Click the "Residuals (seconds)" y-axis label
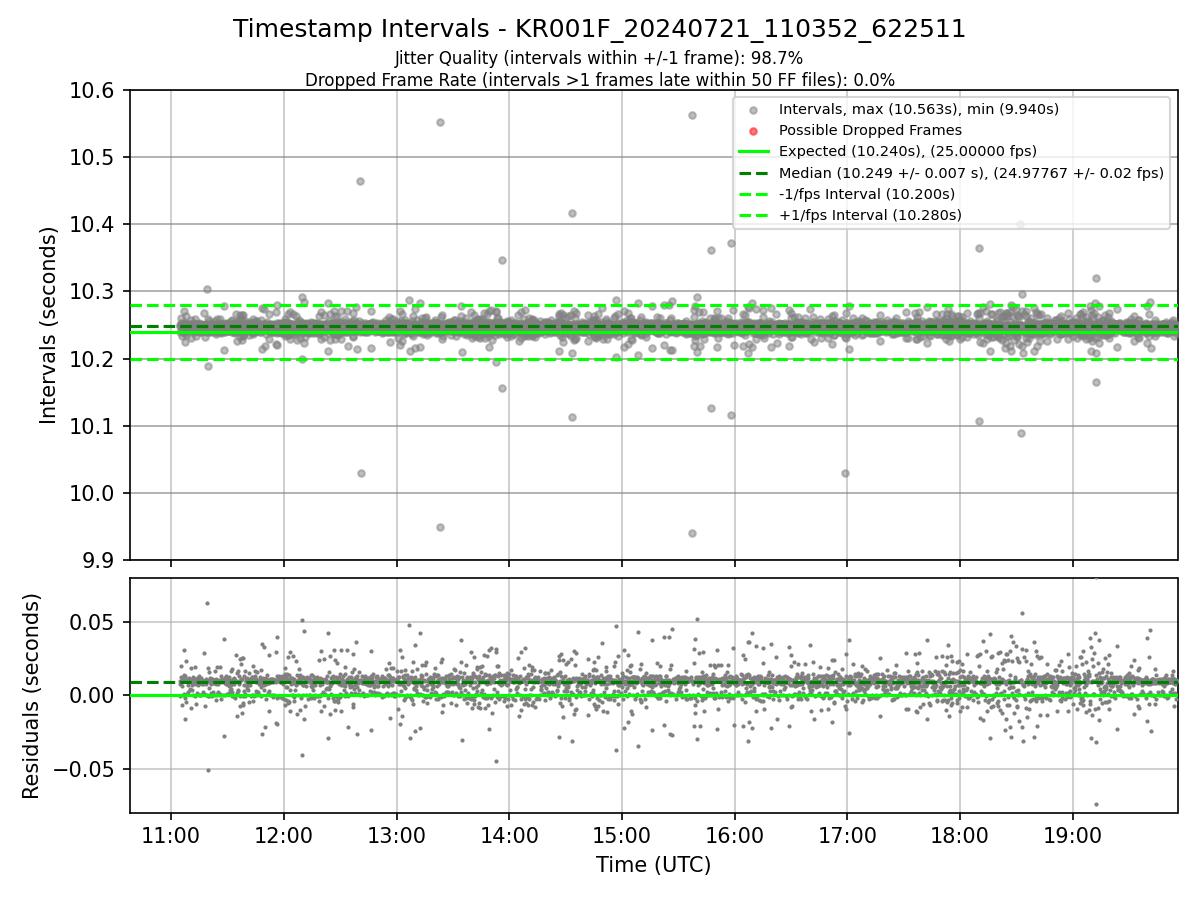 pyautogui.click(x=31, y=696)
